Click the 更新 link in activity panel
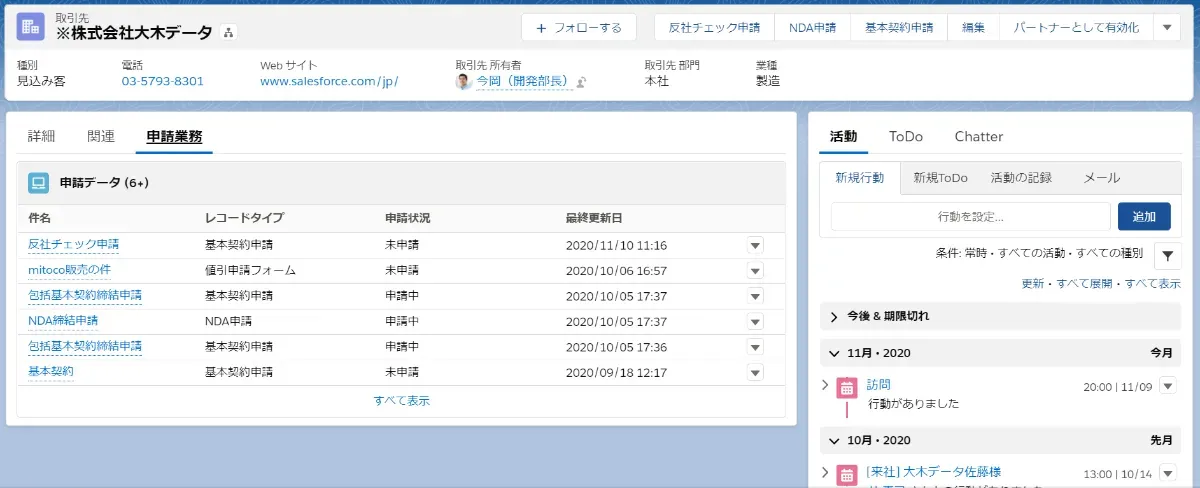The width and height of the screenshot is (1200, 488). tap(1033, 284)
